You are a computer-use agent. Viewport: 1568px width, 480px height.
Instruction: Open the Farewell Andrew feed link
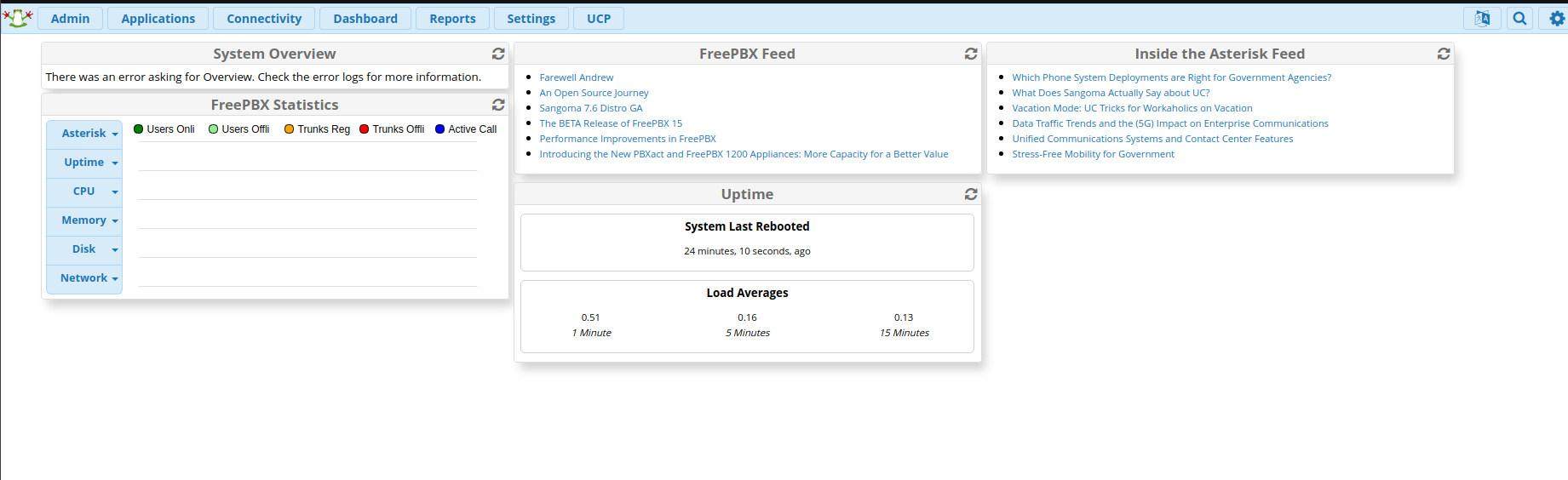[x=577, y=77]
